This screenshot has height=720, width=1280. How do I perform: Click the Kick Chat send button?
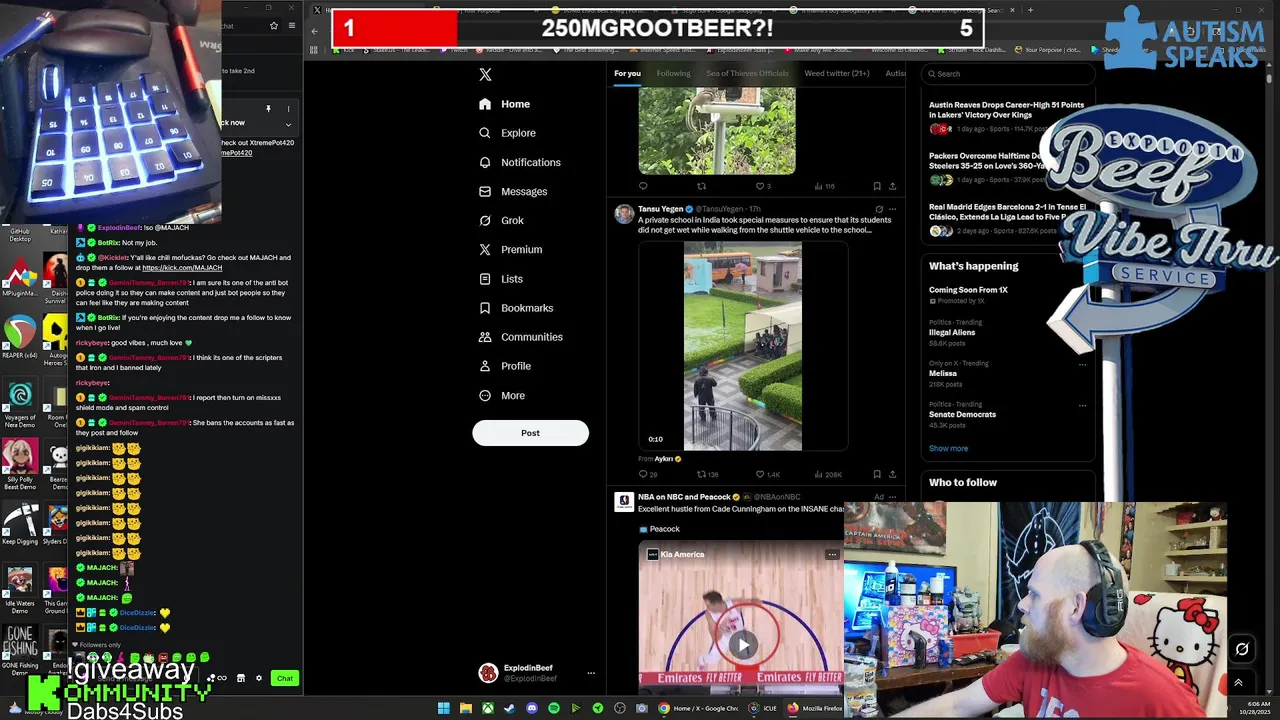[285, 678]
